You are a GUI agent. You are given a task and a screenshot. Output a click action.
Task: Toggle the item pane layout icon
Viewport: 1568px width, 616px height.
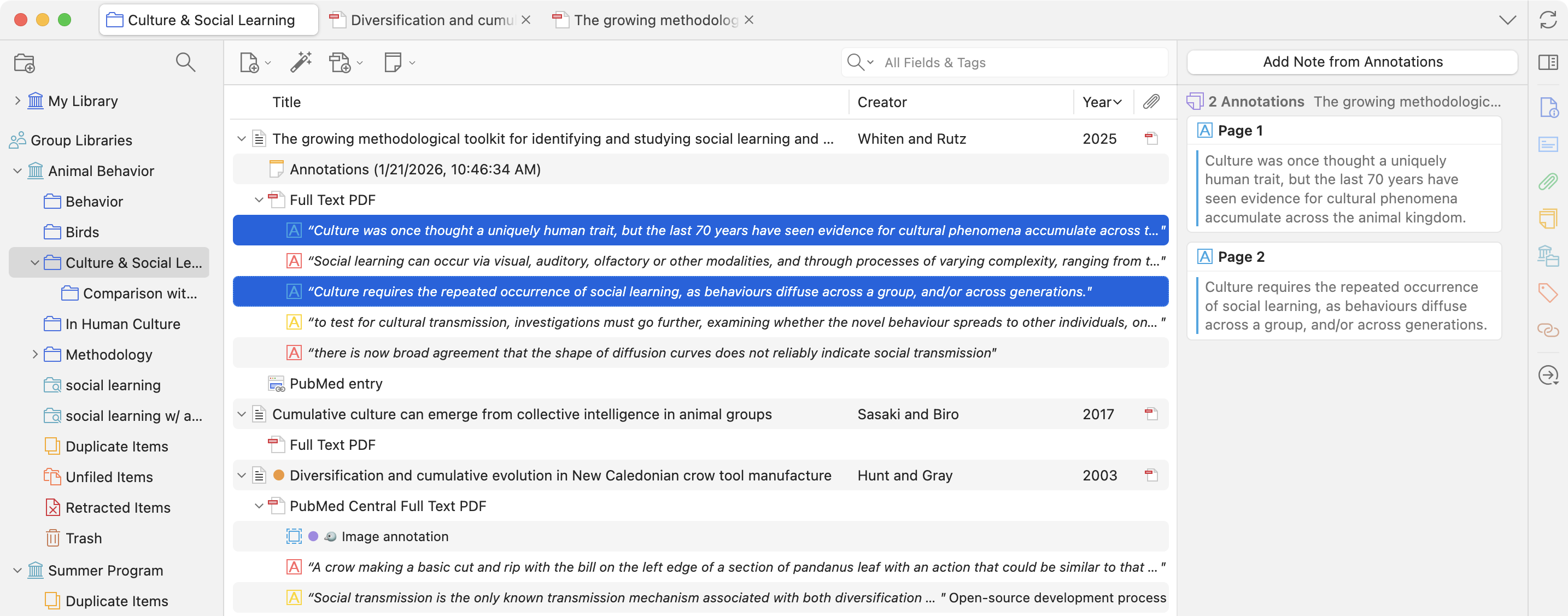(x=1548, y=62)
